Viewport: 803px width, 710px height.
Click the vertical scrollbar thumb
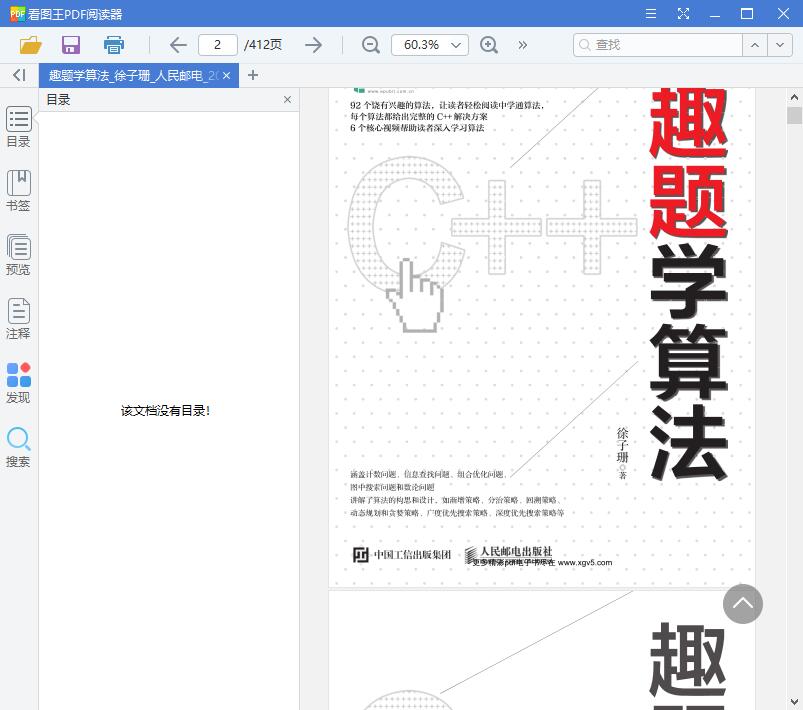794,115
